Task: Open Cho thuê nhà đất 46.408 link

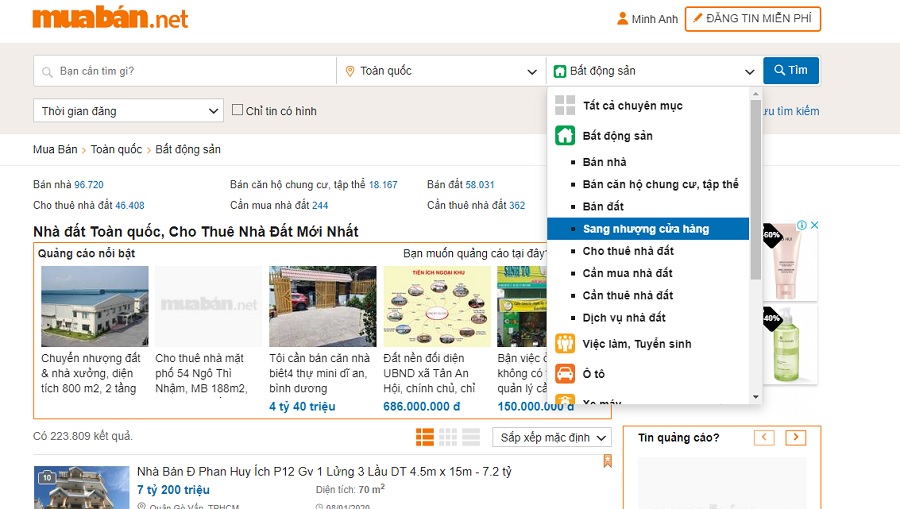Action: [88, 205]
